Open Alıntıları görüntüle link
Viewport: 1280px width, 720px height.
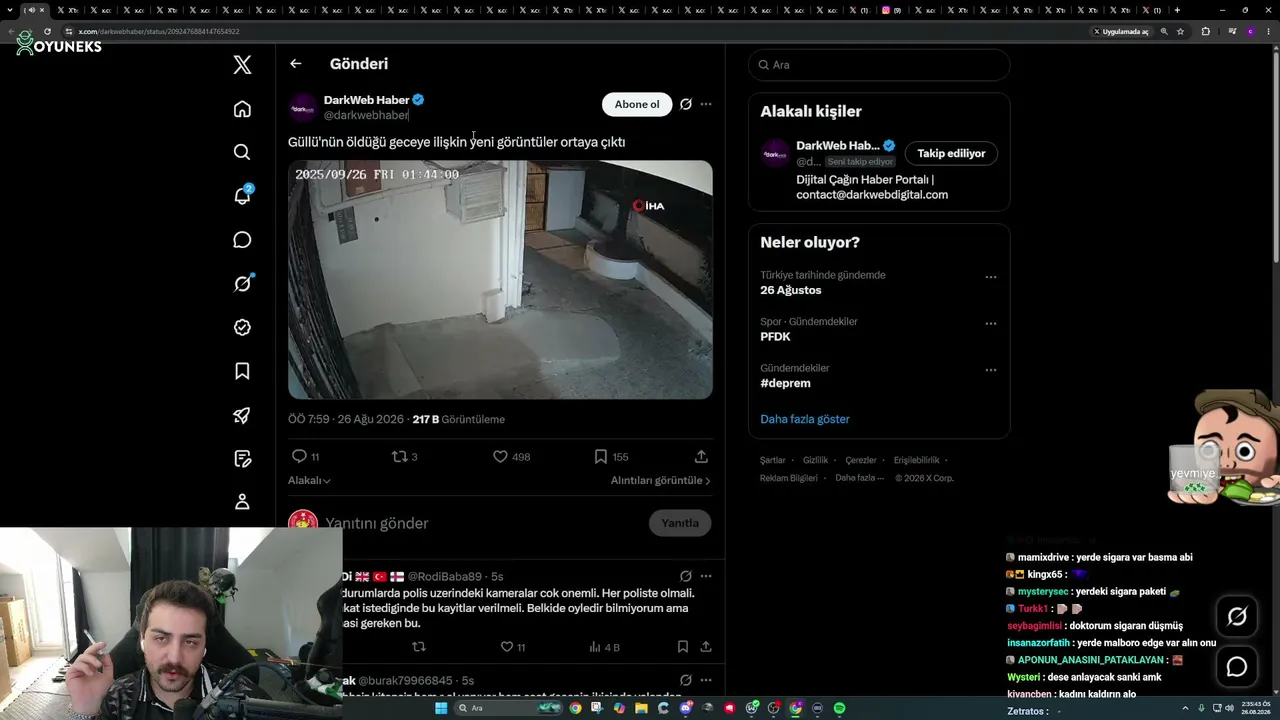[x=661, y=480]
